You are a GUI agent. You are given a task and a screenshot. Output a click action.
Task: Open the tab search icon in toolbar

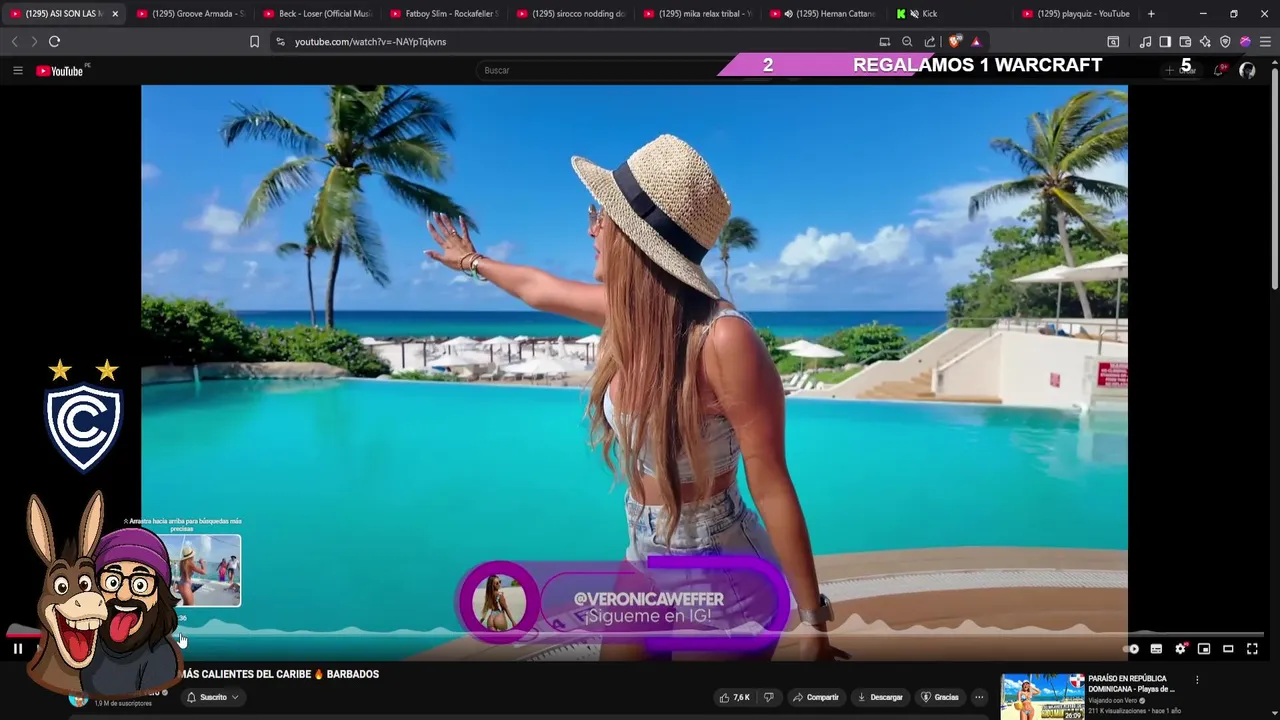click(x=1113, y=42)
